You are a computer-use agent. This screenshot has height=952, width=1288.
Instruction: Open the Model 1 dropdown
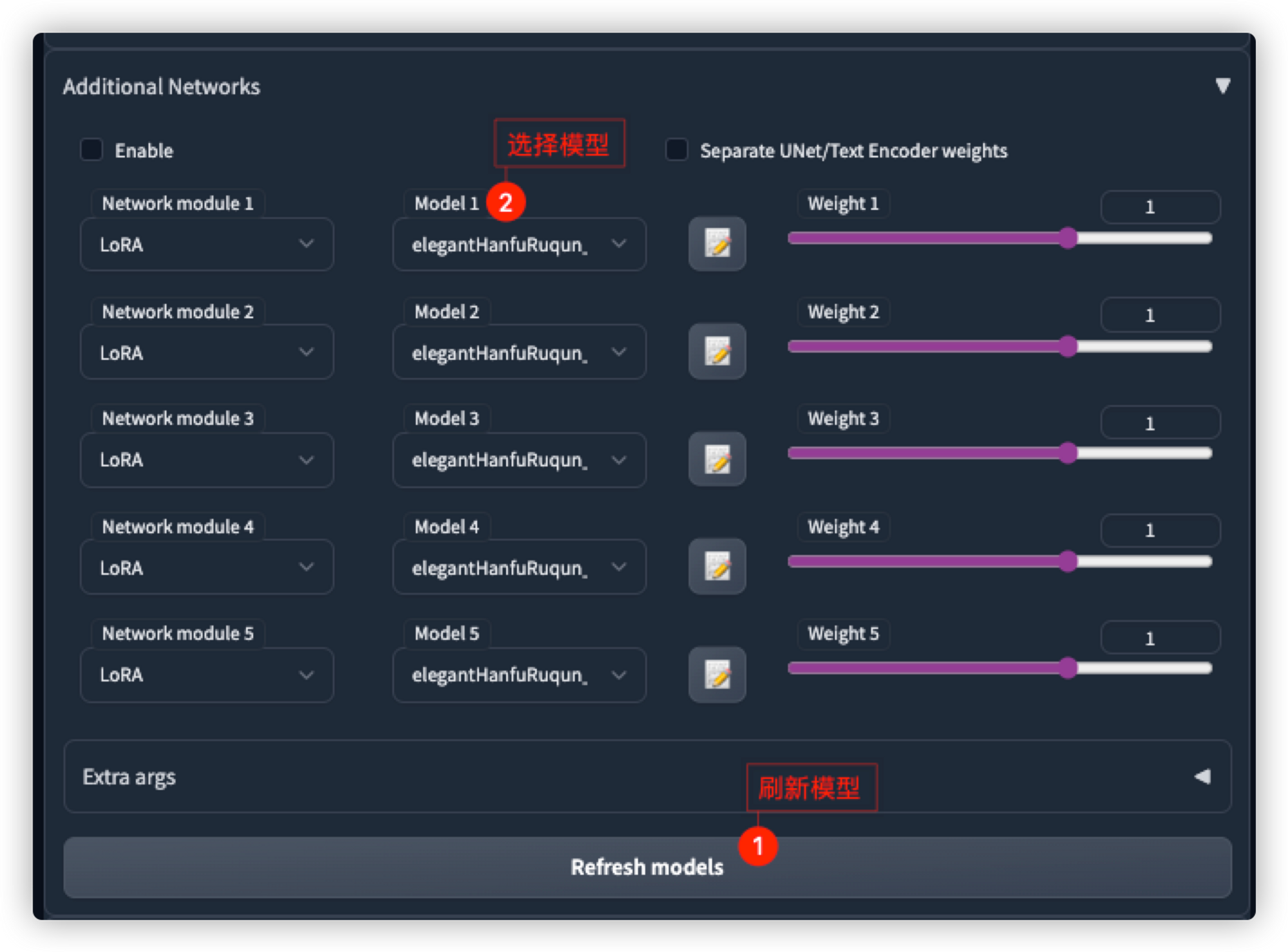click(518, 244)
